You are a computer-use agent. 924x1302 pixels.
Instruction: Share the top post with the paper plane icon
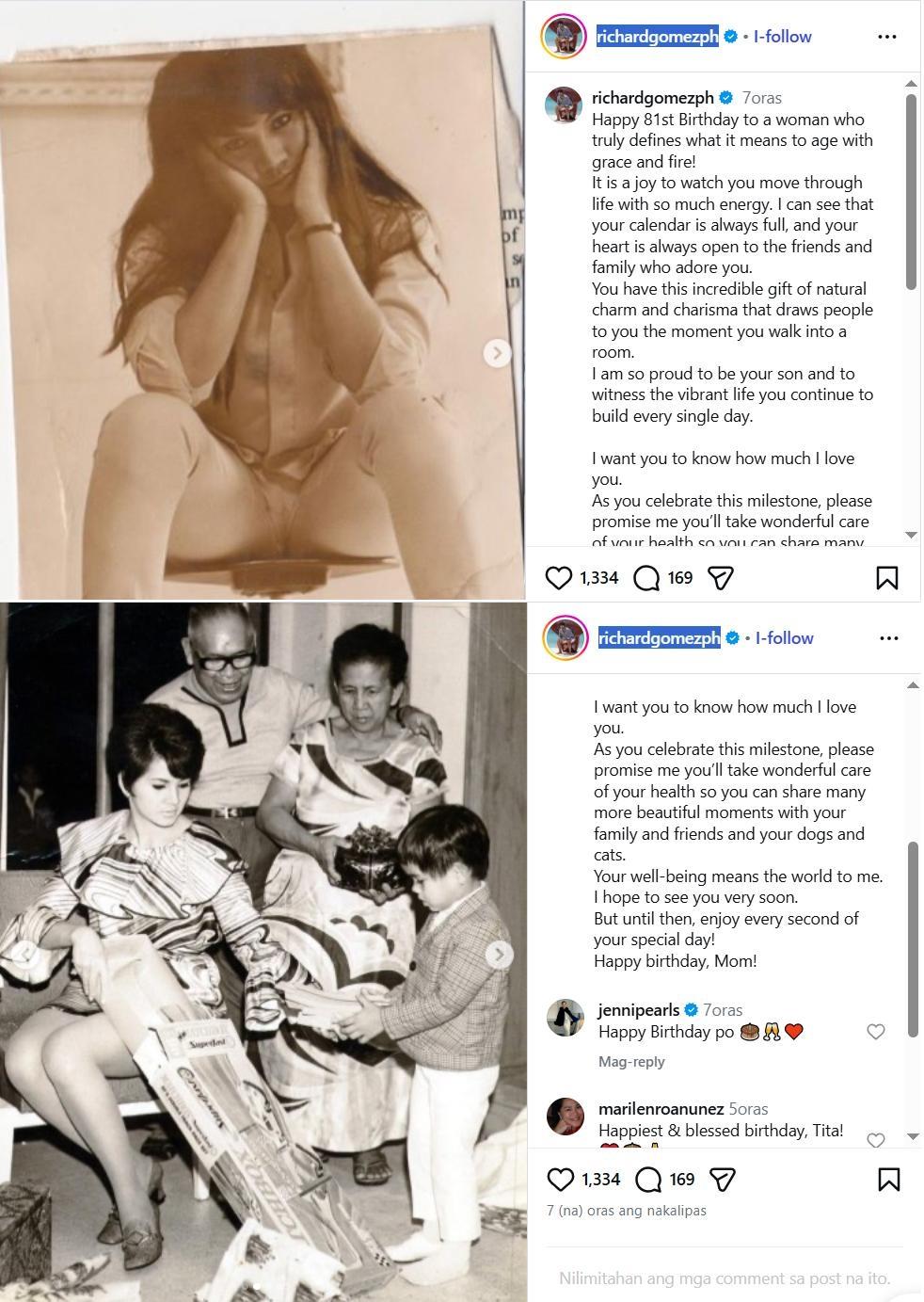coord(720,577)
